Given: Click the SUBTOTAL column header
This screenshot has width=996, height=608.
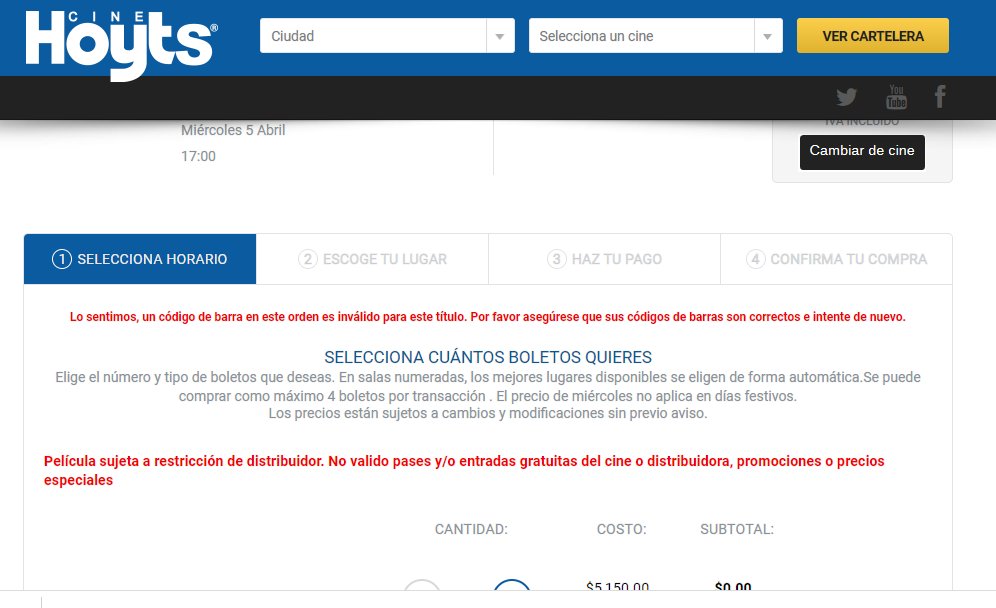Looking at the screenshot, I should 737,529.
